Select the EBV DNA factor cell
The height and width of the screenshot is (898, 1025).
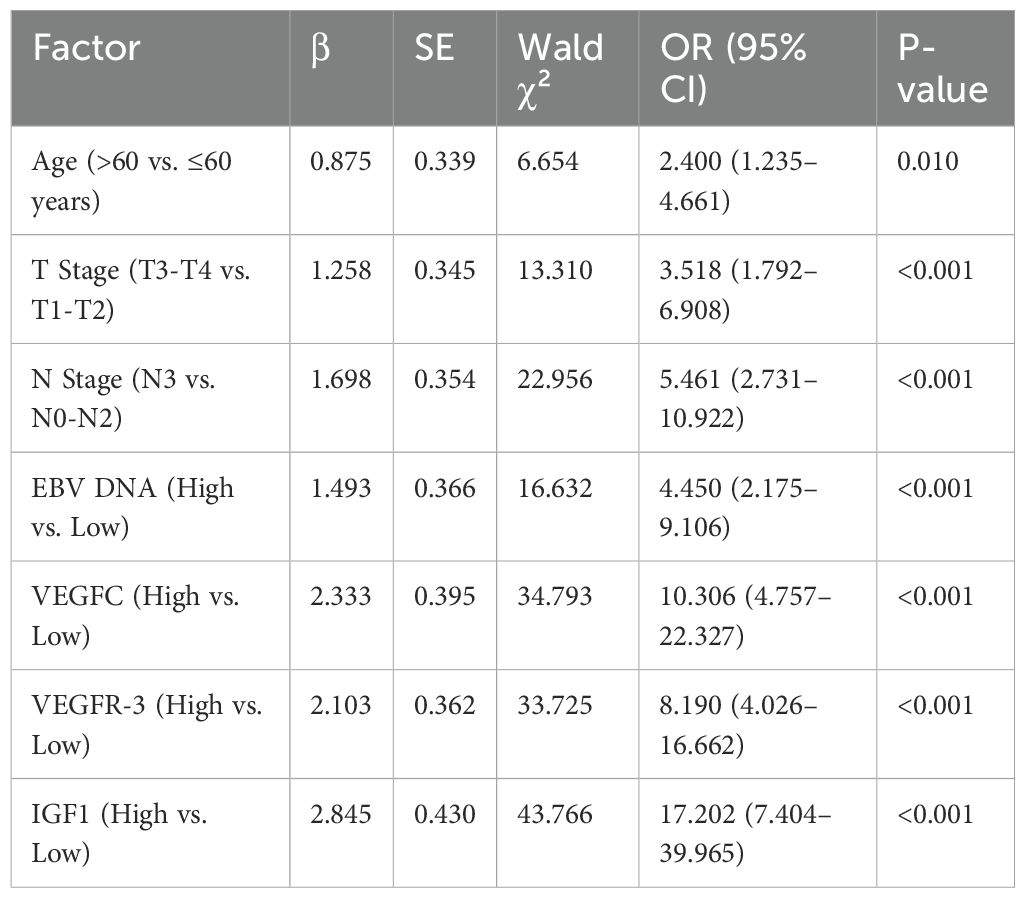[133, 507]
